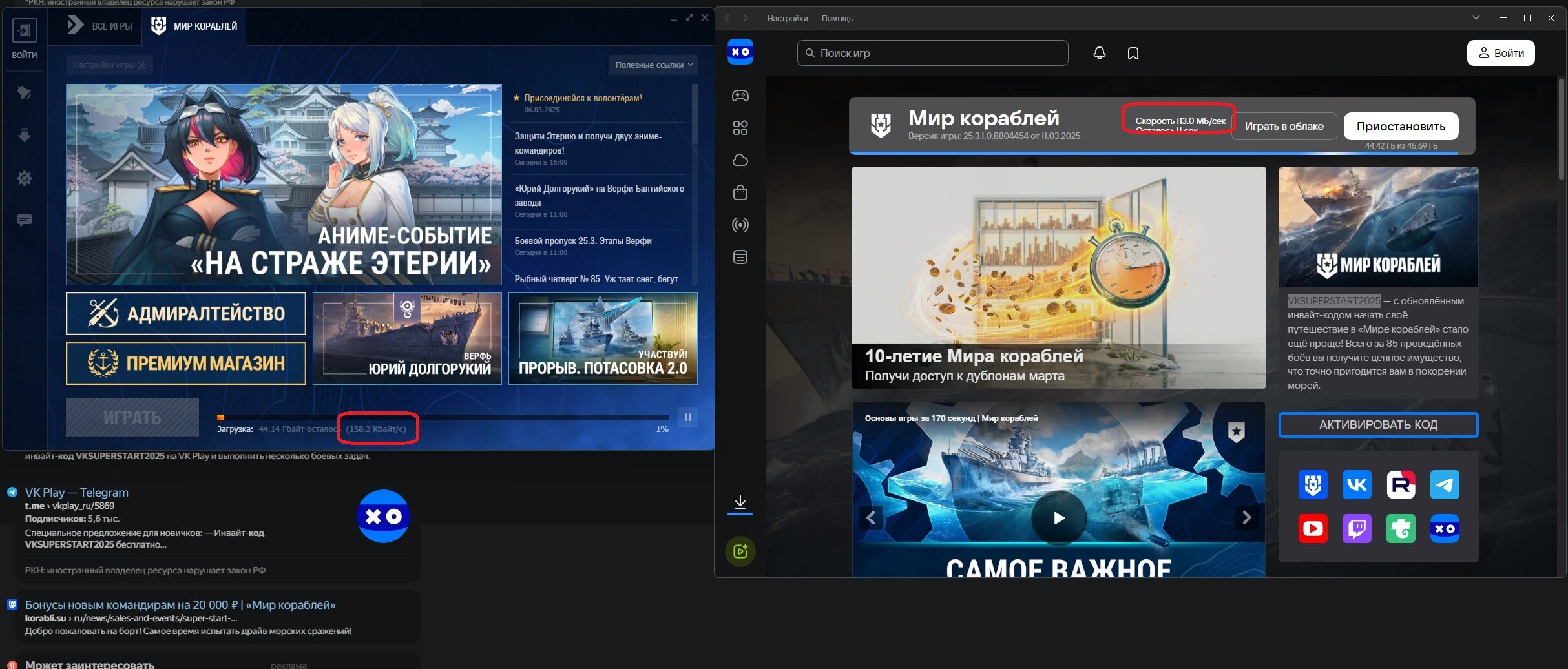The height and width of the screenshot is (669, 1568).
Task: Click the Войти button in VK Play
Action: coord(1501,53)
